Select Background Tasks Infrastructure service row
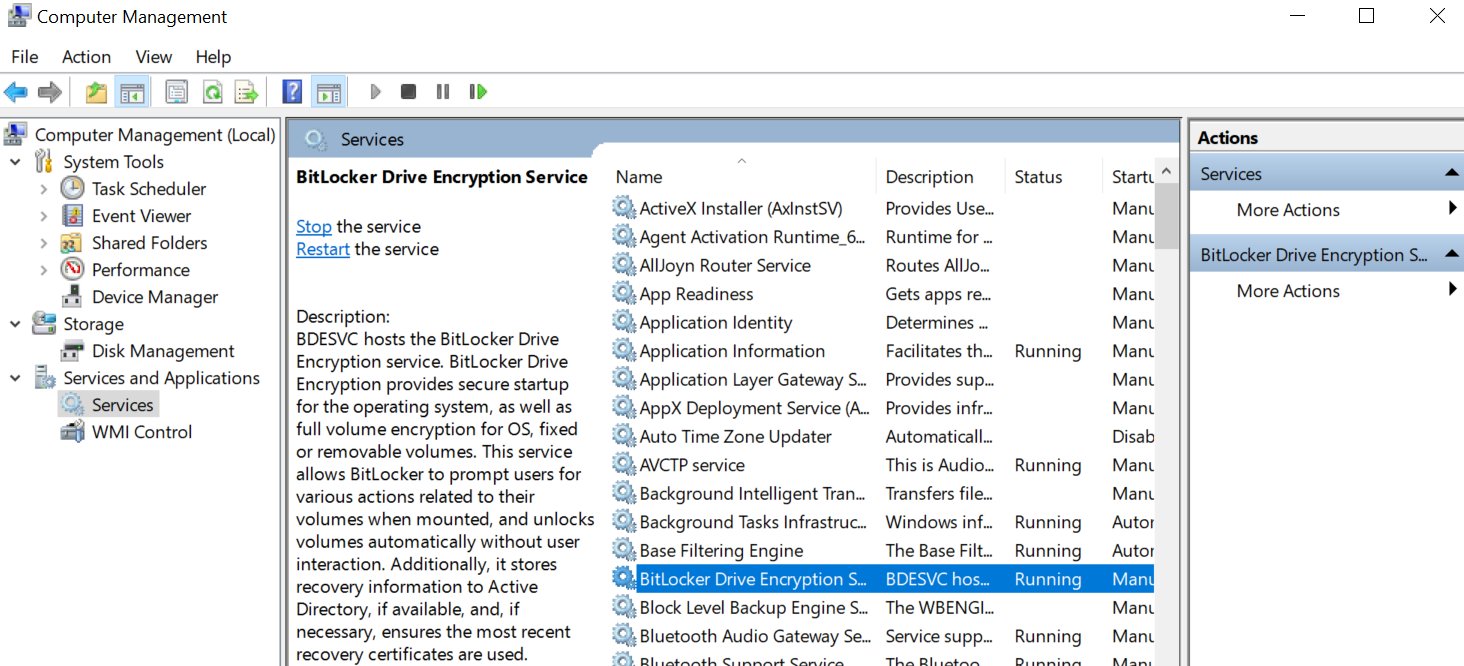 tap(881, 522)
